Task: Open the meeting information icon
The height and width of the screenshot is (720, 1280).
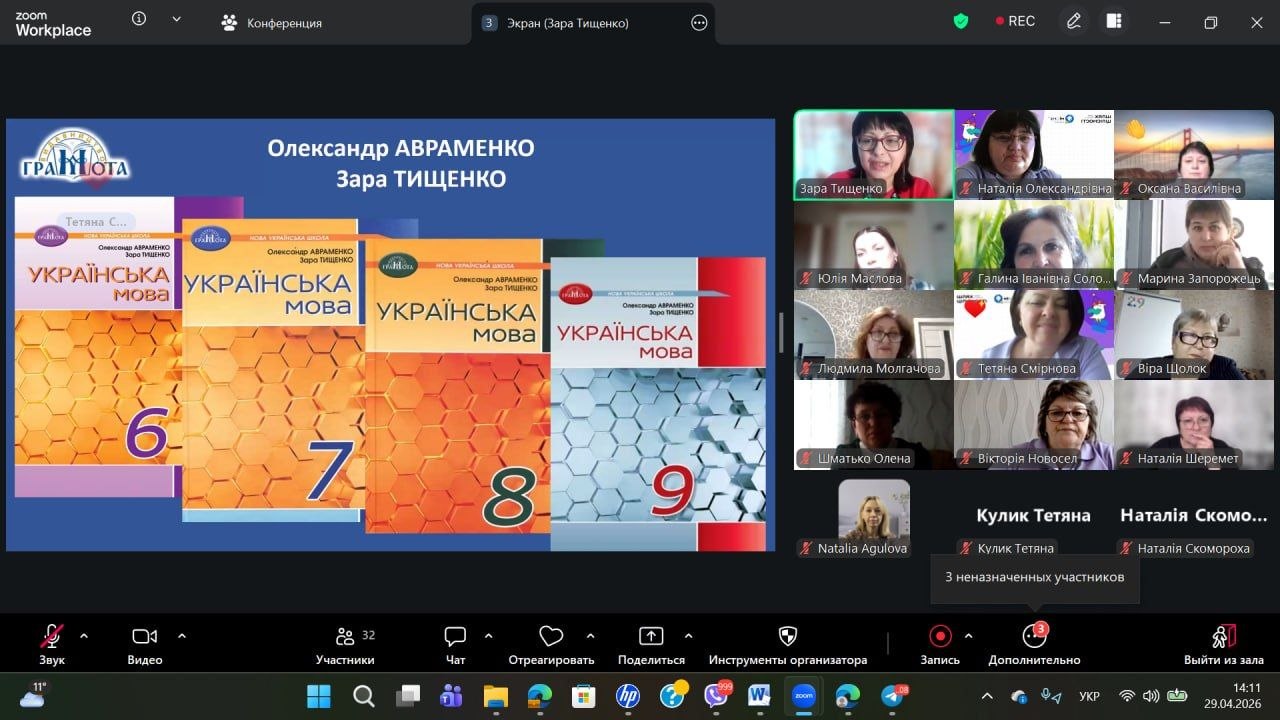Action: pyautogui.click(x=139, y=19)
